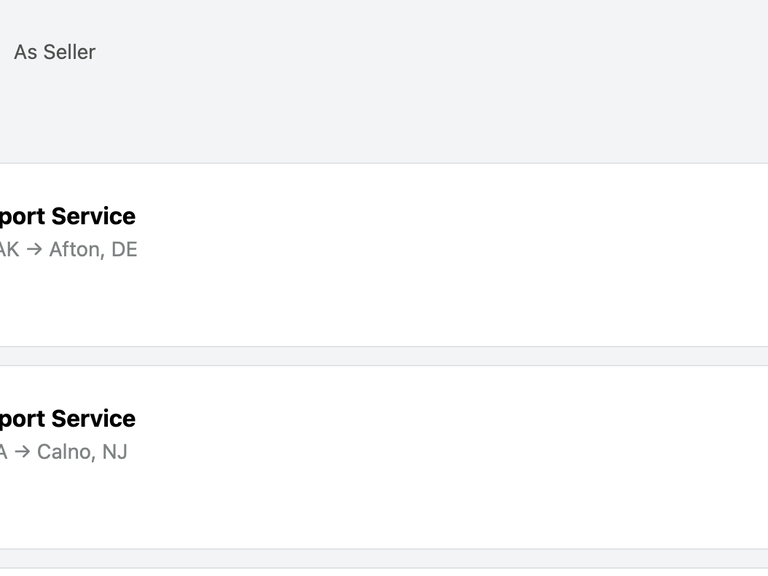Viewport: 768px width, 576px height.
Task: Select the Afton city name in route
Action: (76, 250)
